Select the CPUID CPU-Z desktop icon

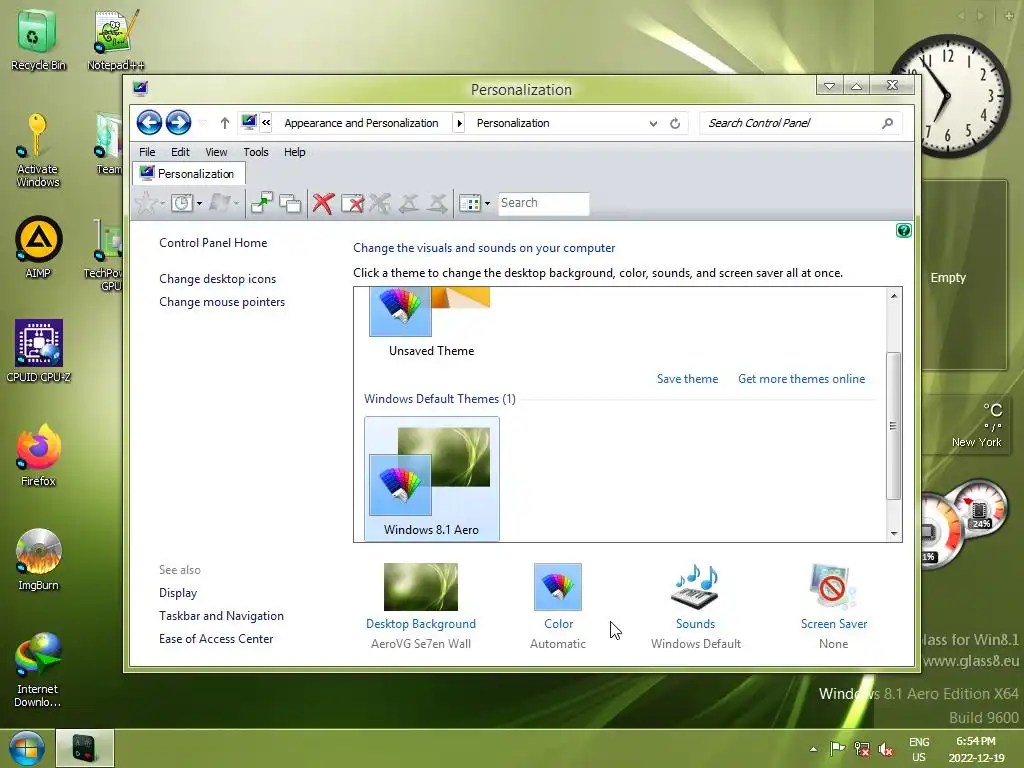(x=38, y=351)
